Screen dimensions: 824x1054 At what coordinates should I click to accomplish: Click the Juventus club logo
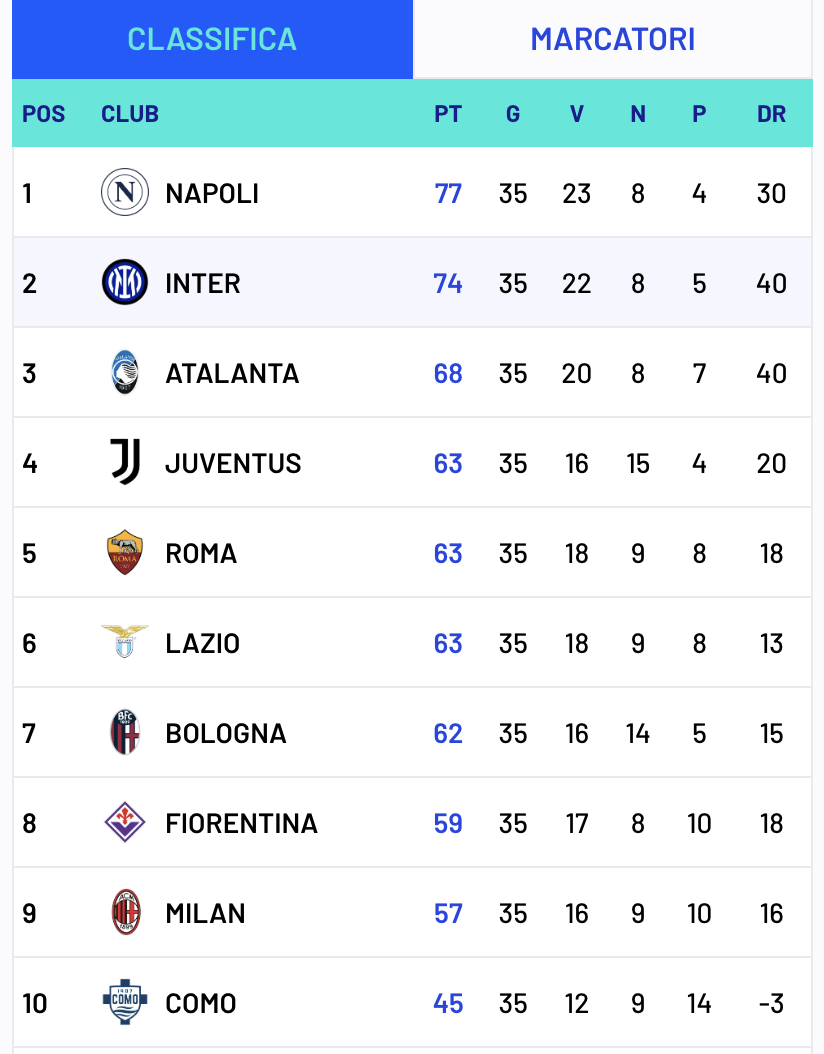tap(125, 463)
